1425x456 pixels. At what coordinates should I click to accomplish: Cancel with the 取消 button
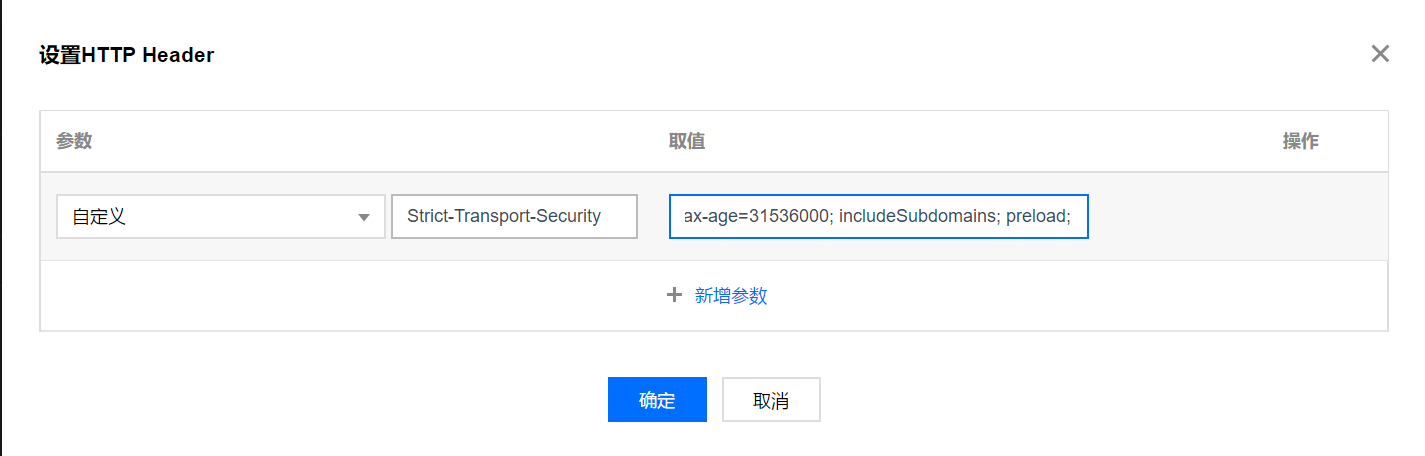tap(771, 400)
